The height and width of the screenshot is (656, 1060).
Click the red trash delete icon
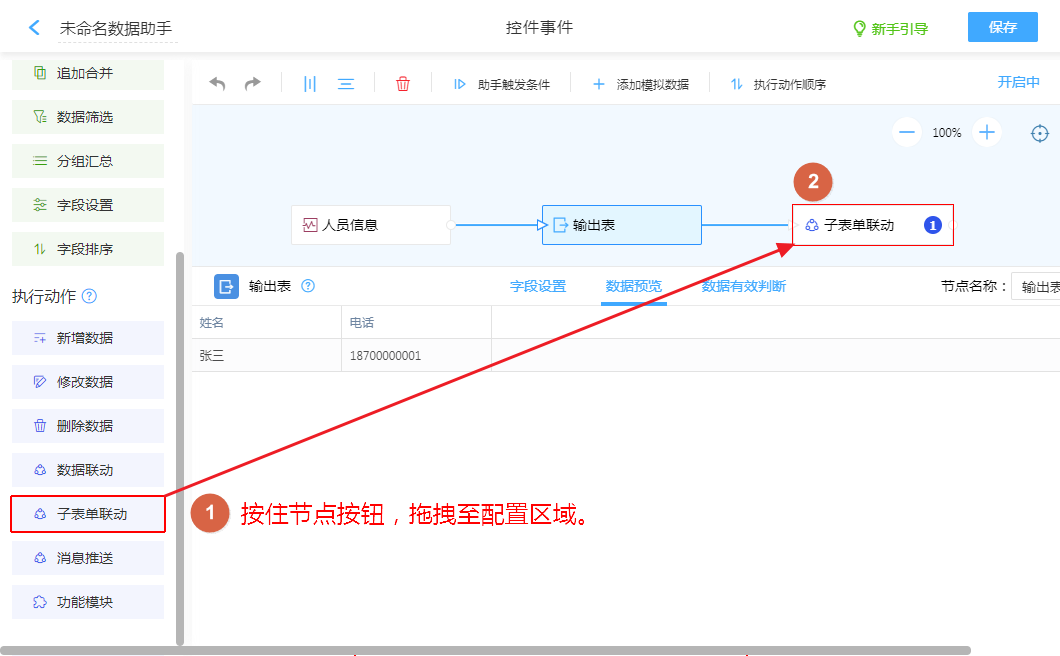[403, 84]
